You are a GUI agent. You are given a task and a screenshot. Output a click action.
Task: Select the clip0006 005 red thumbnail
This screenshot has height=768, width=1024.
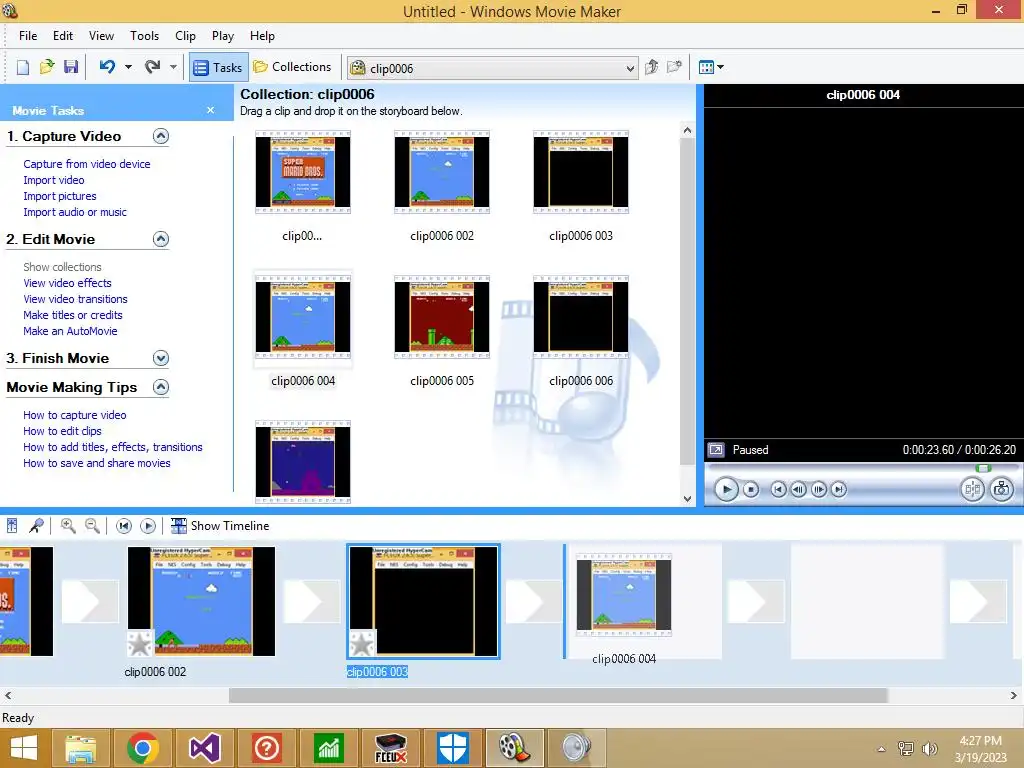(x=442, y=317)
